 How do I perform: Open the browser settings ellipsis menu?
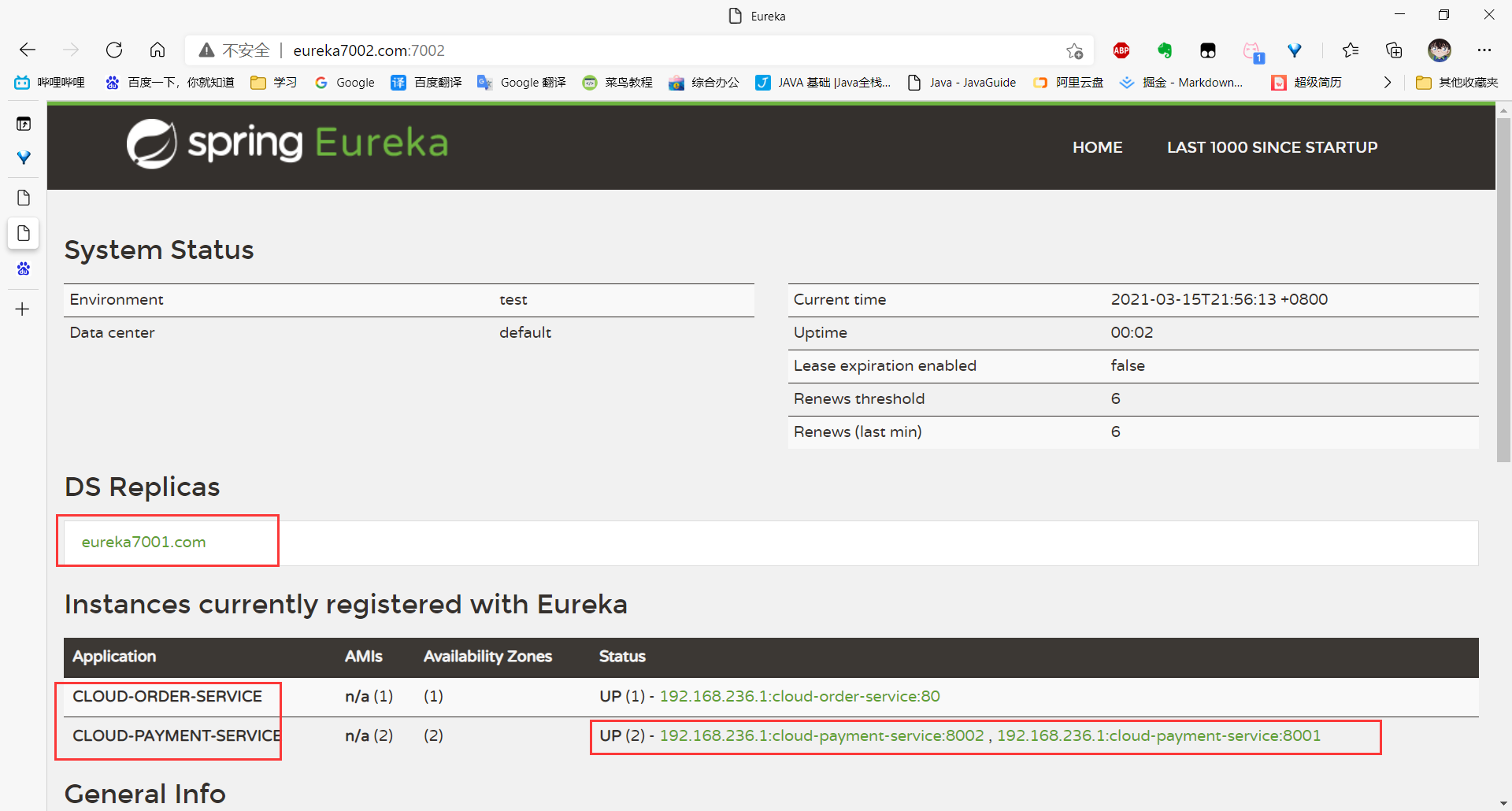click(1484, 50)
